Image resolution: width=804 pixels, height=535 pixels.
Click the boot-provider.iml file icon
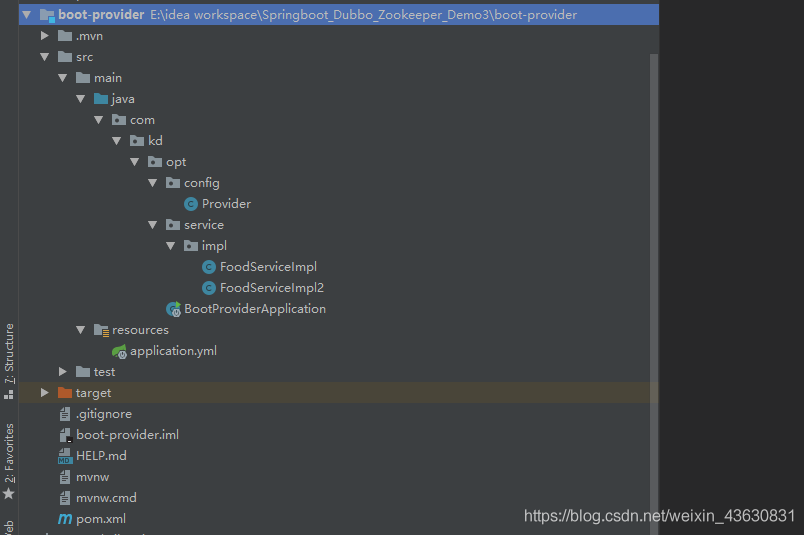pos(66,435)
